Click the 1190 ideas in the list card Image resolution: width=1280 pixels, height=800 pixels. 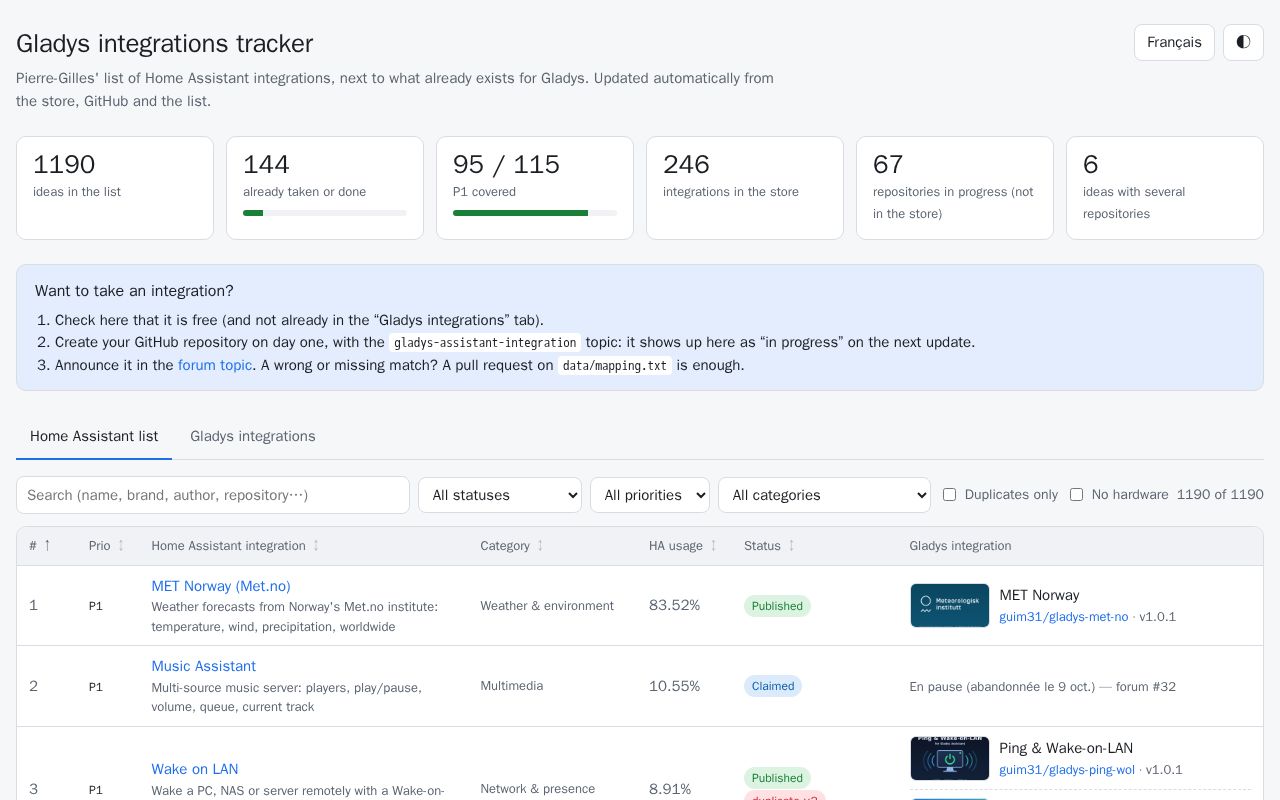[115, 188]
